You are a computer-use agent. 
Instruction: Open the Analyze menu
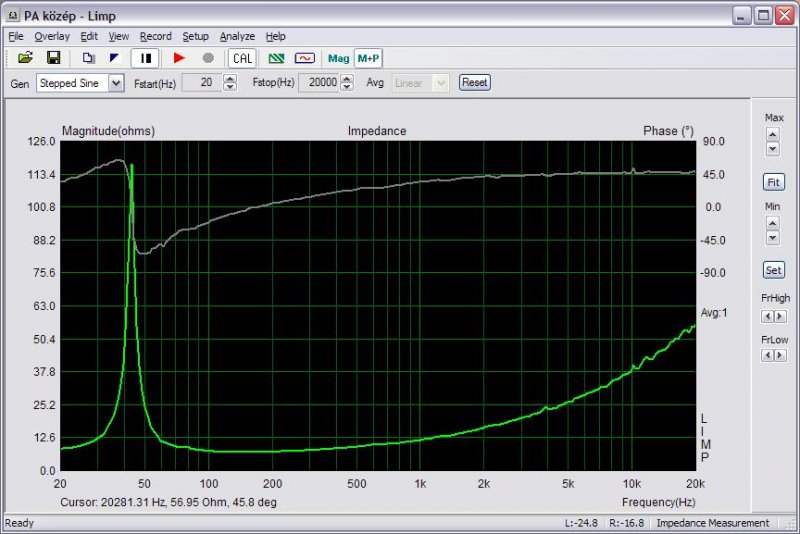(x=237, y=36)
